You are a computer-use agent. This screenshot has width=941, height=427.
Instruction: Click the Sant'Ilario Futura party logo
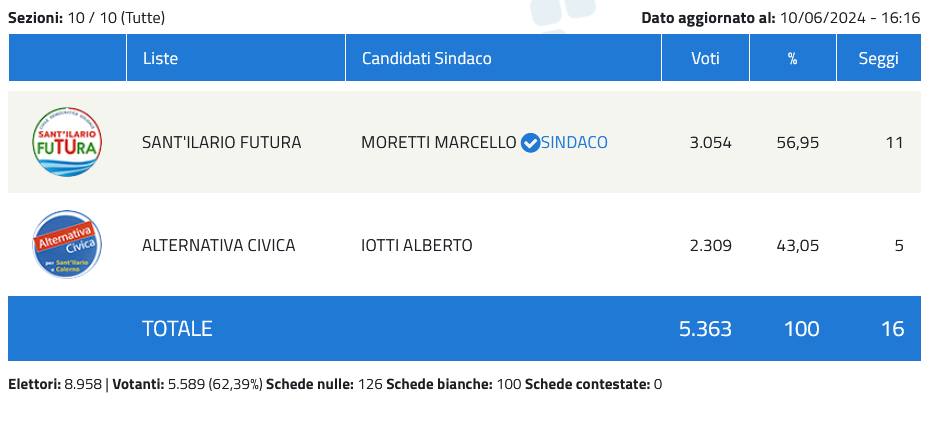(x=67, y=142)
